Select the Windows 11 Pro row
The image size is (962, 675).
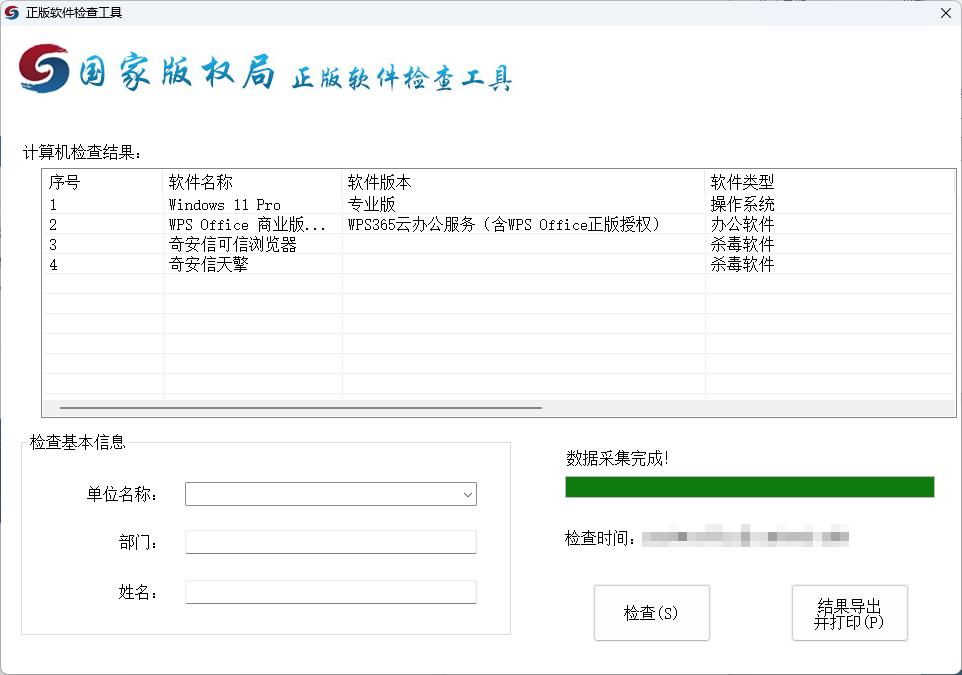coord(498,204)
